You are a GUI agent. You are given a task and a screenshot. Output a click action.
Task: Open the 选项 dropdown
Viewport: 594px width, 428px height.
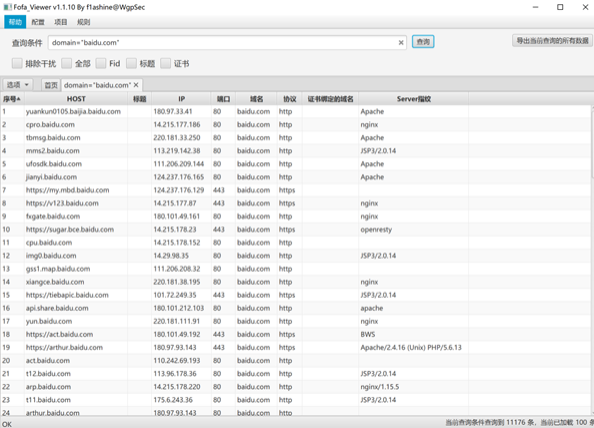tap(18, 85)
